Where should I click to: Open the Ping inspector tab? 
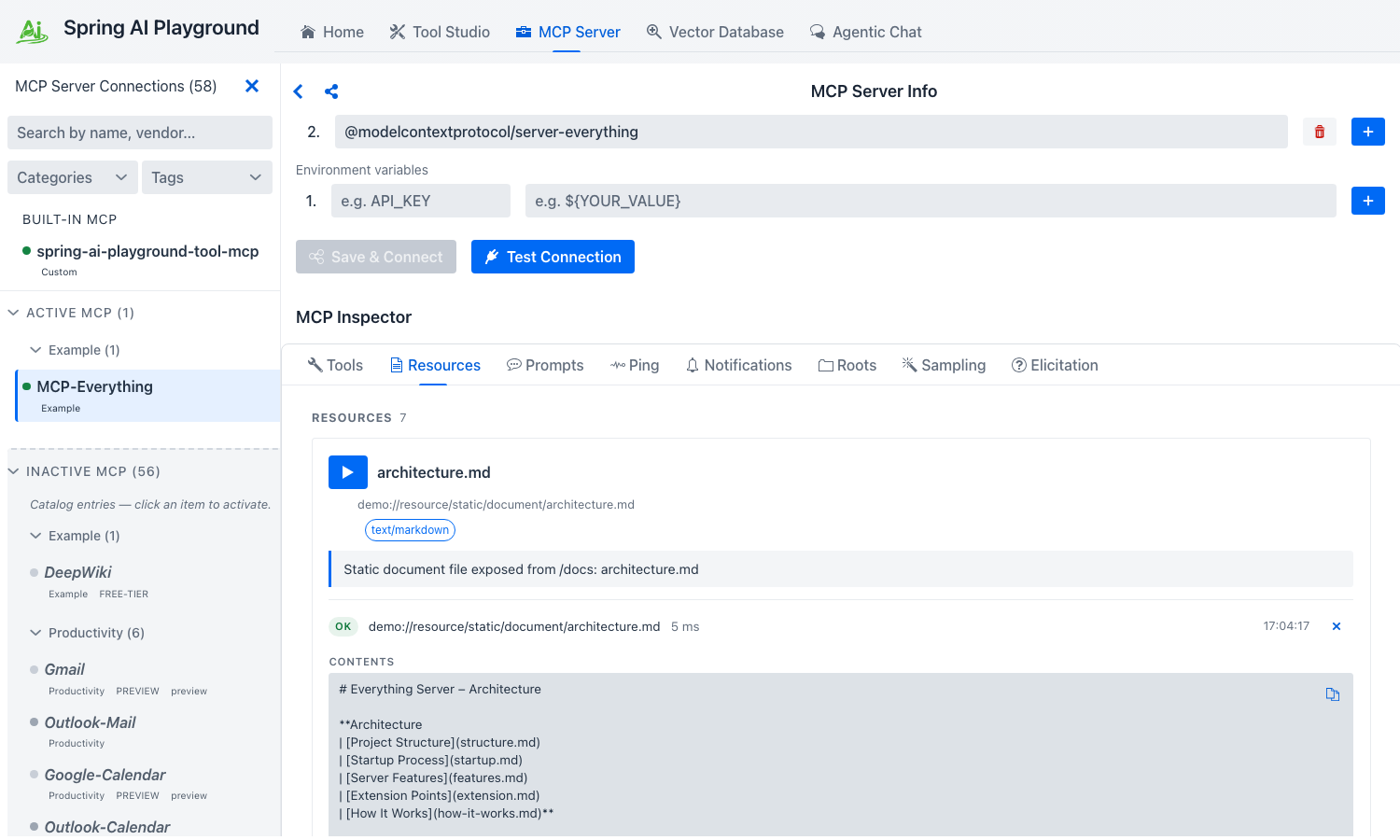pyautogui.click(x=635, y=365)
